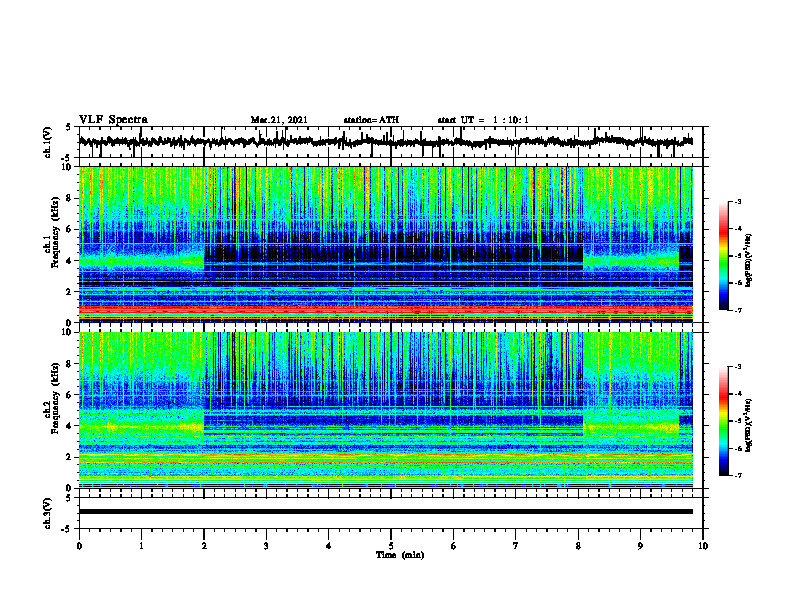The width and height of the screenshot is (792, 612).
Task: Click the ch.1 colorbar "log(PSD)(V²/Hz)" label
Action: point(749,261)
